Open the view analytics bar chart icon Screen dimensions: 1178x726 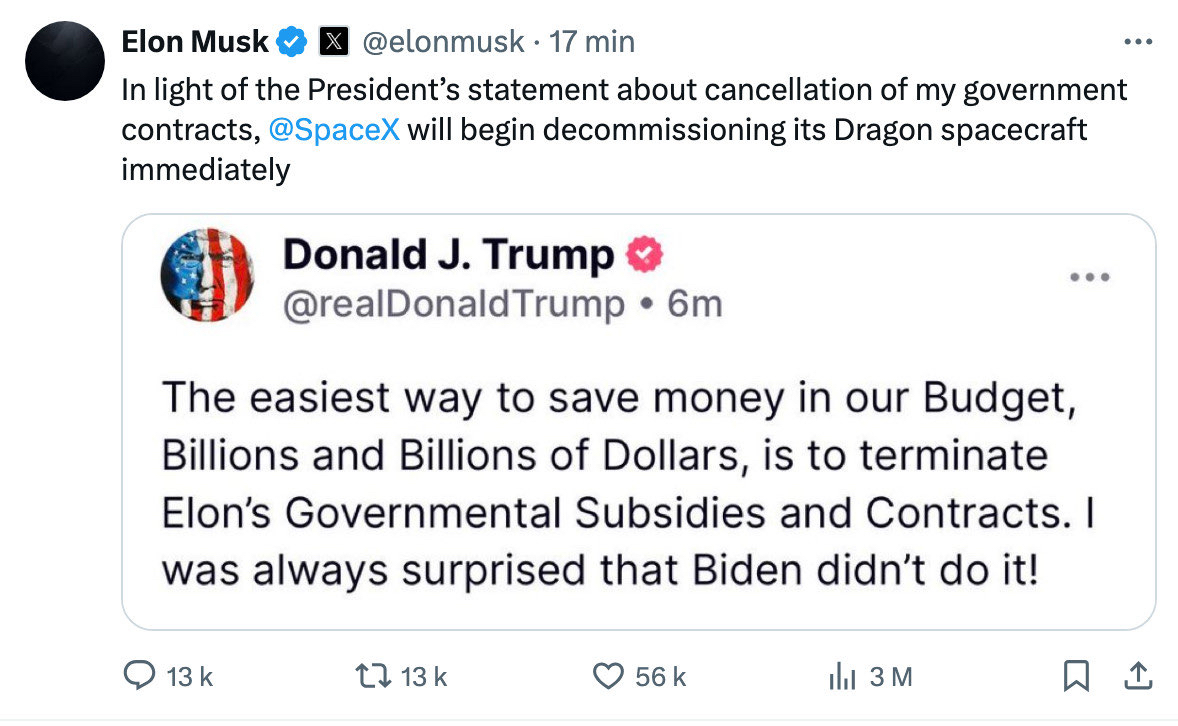pos(843,677)
